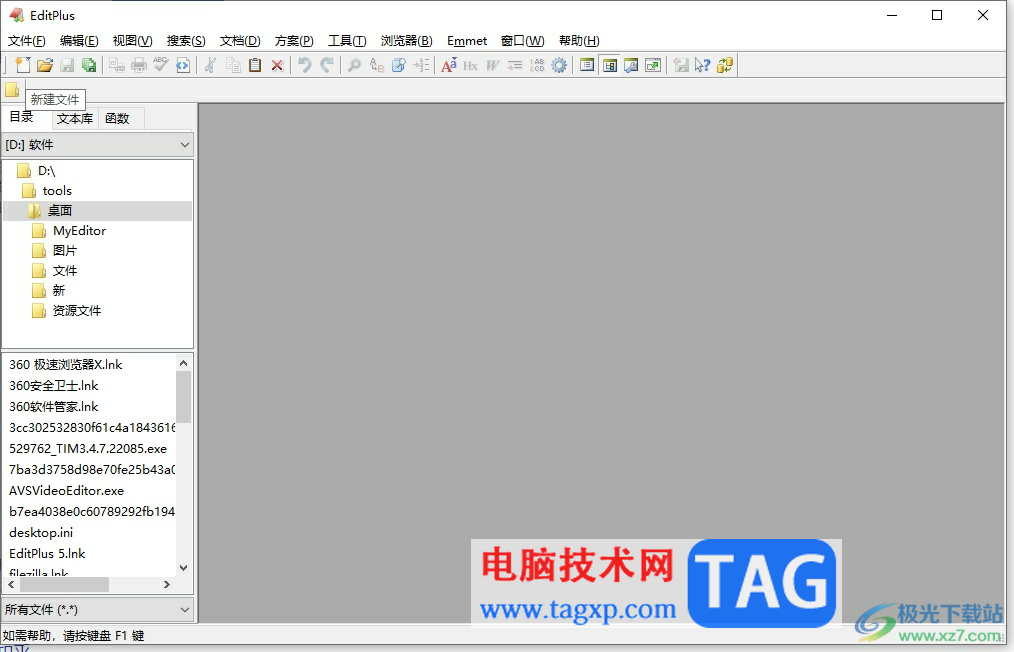Click the Copy icon
Screen dimensions: 1014x652
[233, 65]
